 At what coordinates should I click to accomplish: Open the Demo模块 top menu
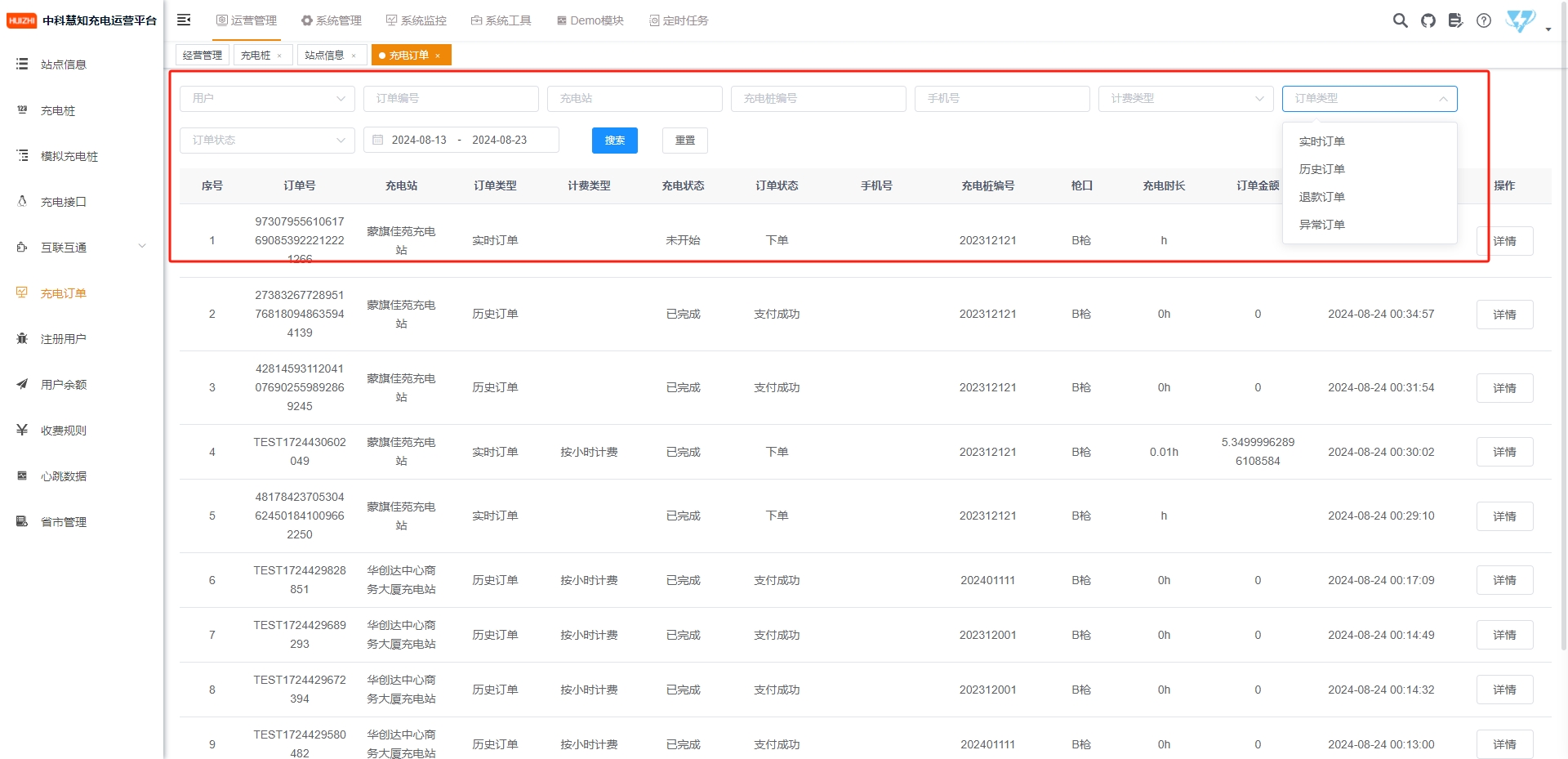point(590,20)
